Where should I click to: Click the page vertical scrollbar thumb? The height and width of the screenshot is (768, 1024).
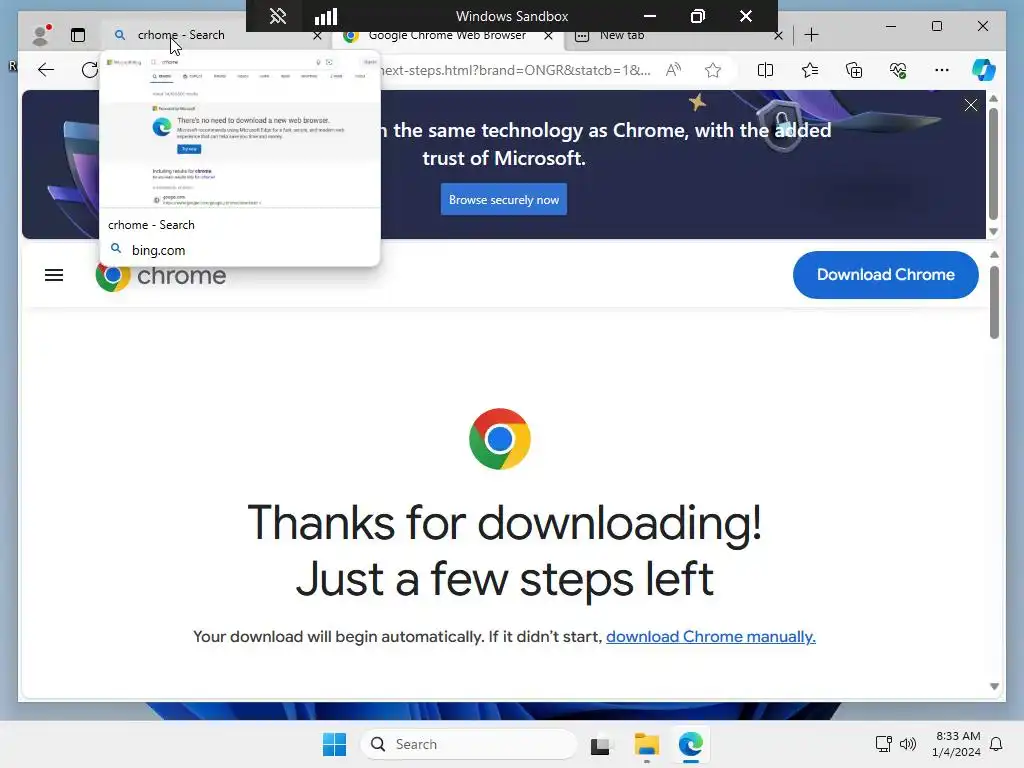pos(994,302)
